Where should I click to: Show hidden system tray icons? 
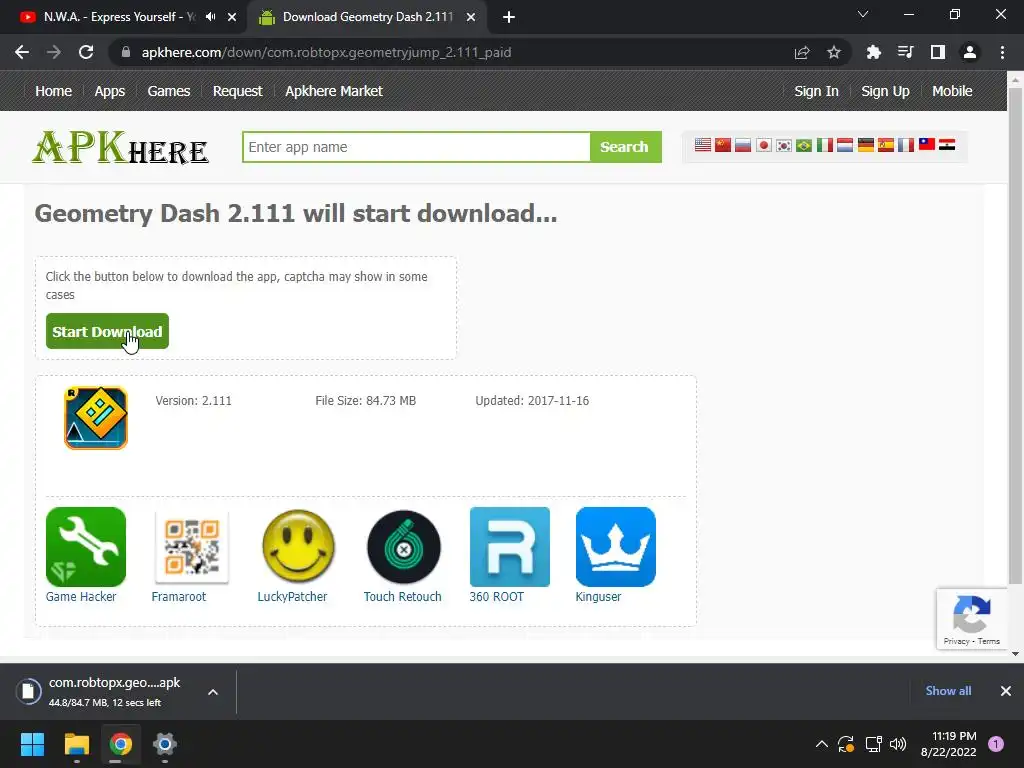[x=822, y=744]
